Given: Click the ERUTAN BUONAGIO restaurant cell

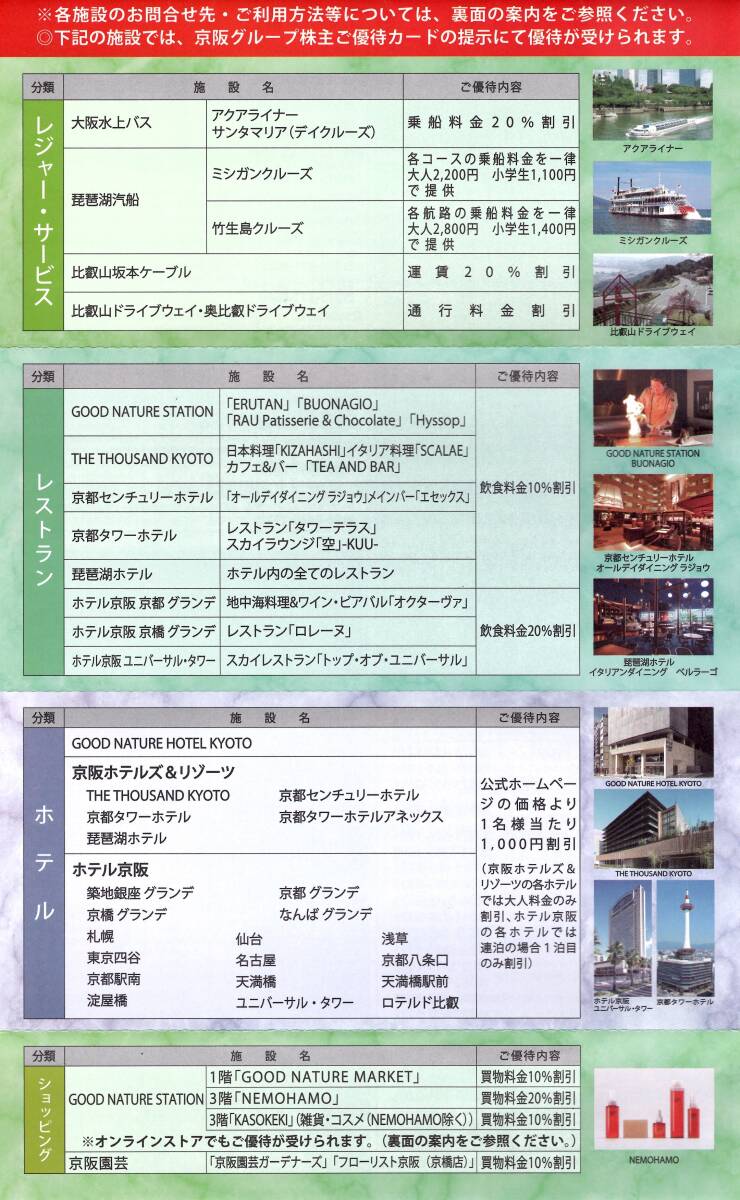Looking at the screenshot, I should (x=348, y=412).
